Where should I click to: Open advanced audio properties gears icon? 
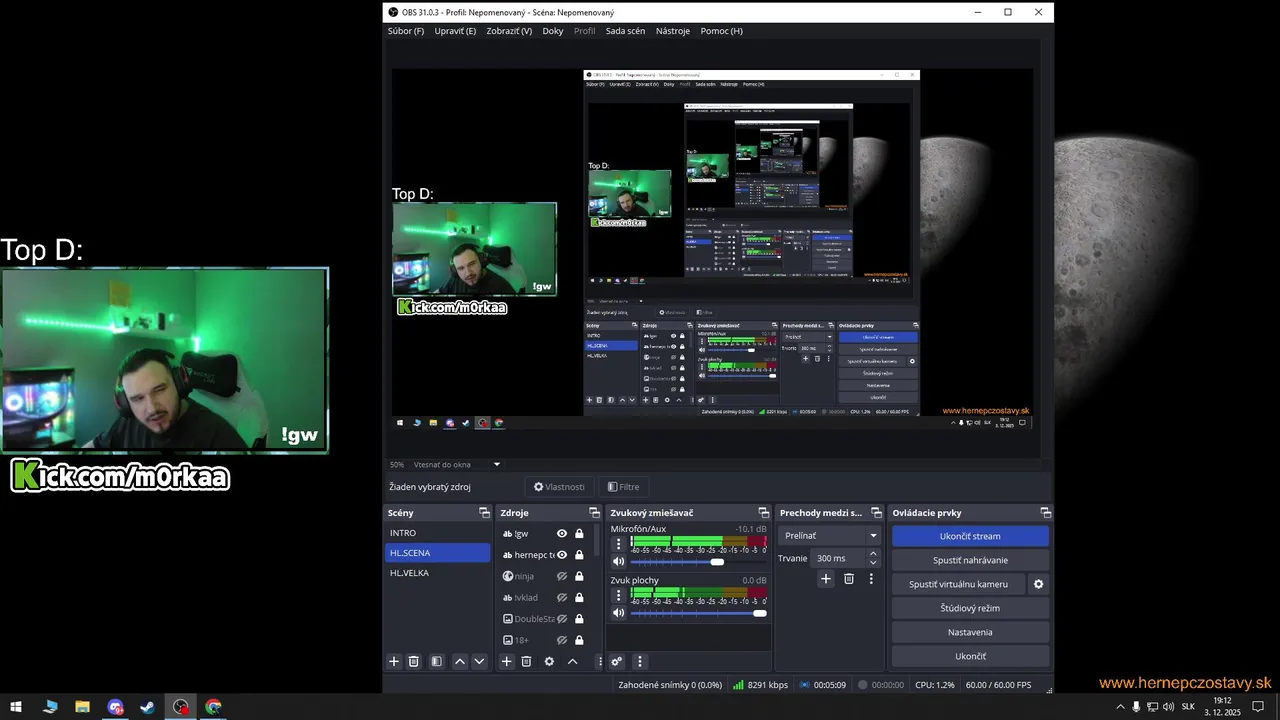[x=617, y=661]
